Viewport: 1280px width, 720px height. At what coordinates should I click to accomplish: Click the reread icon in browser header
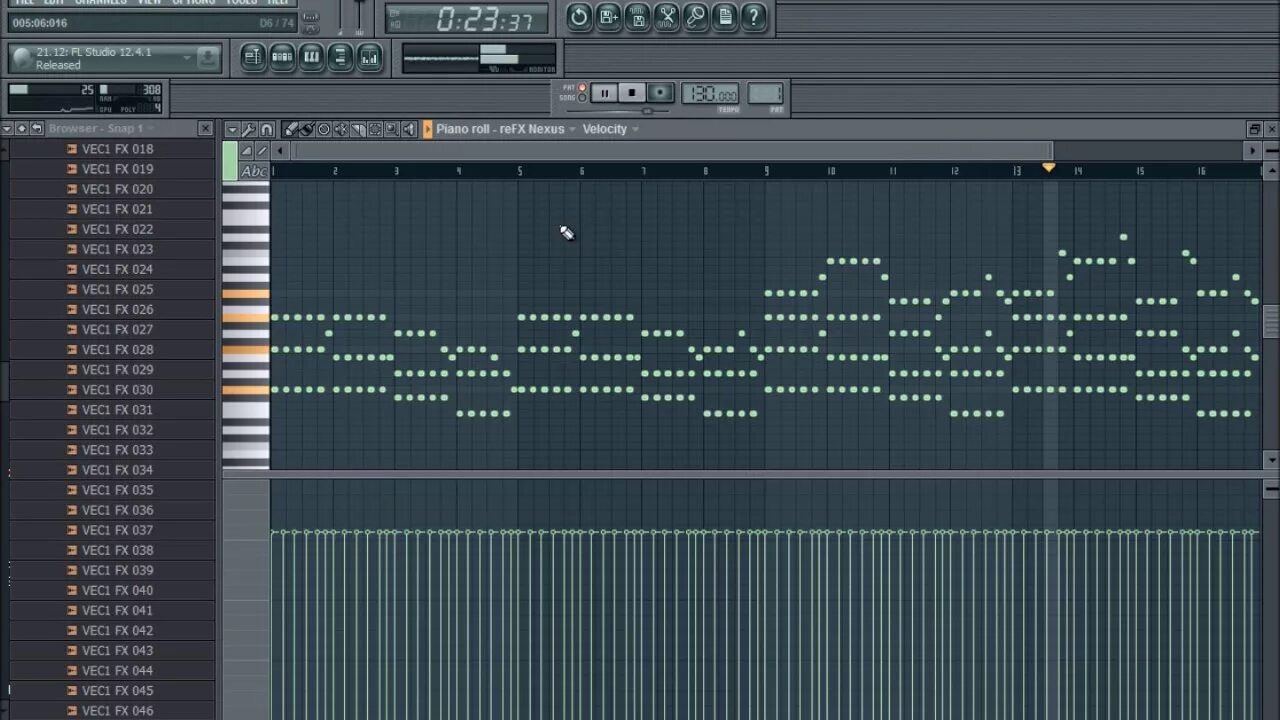coord(21,129)
